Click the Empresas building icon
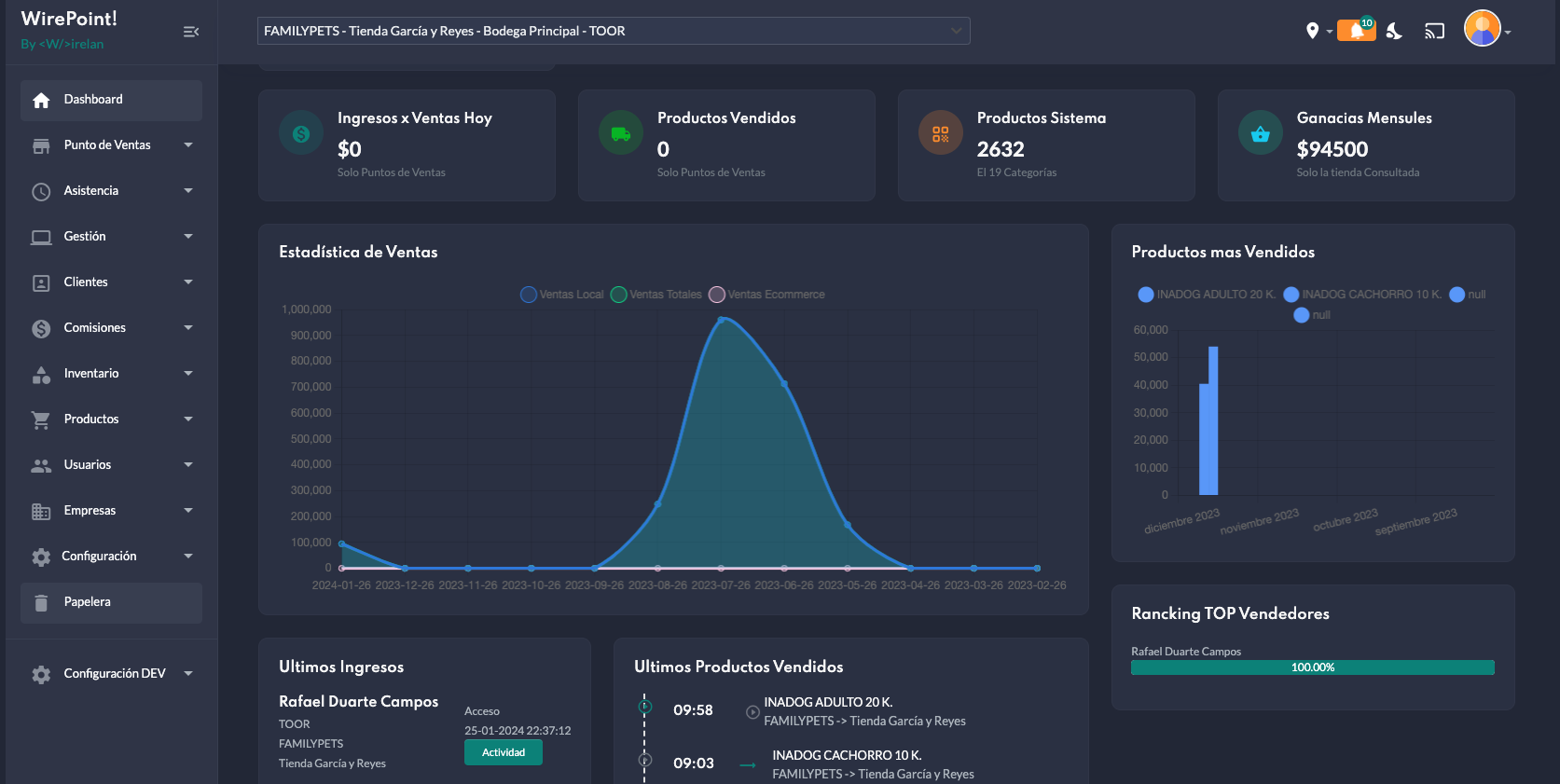This screenshot has width=1560, height=784. 41,511
